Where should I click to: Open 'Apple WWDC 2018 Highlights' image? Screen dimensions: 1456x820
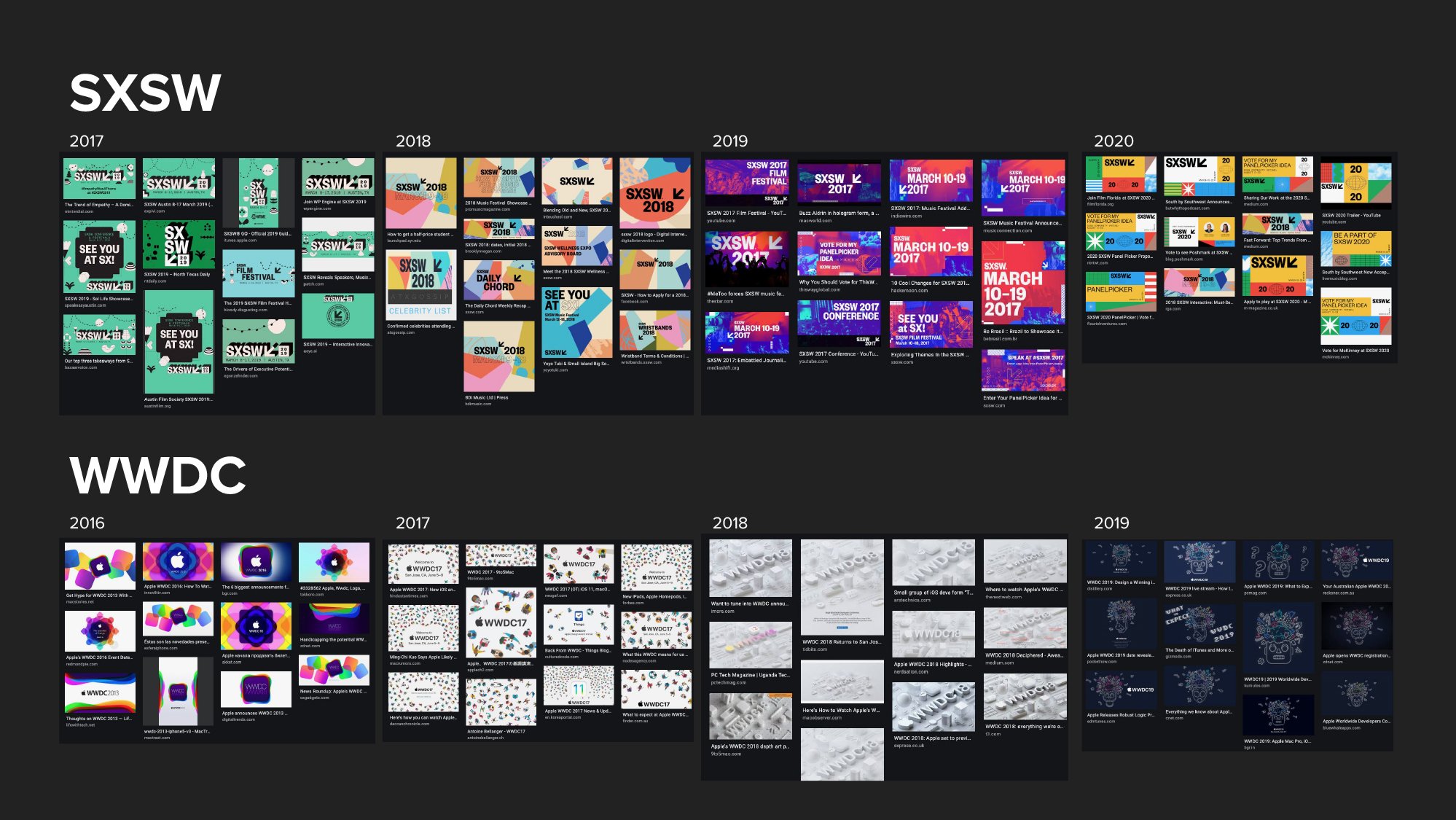pyautogui.click(x=934, y=636)
